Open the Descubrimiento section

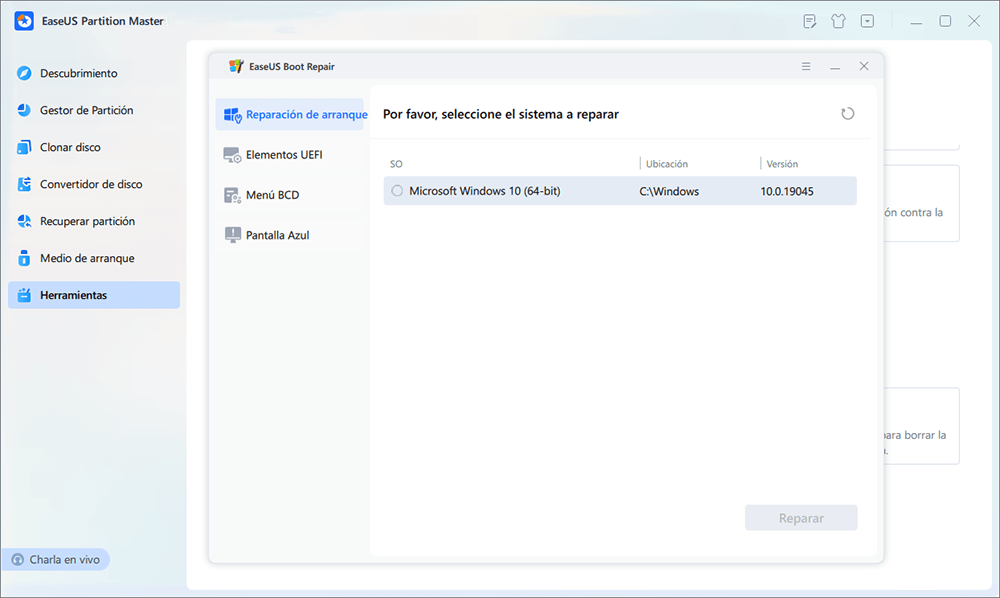(x=94, y=73)
